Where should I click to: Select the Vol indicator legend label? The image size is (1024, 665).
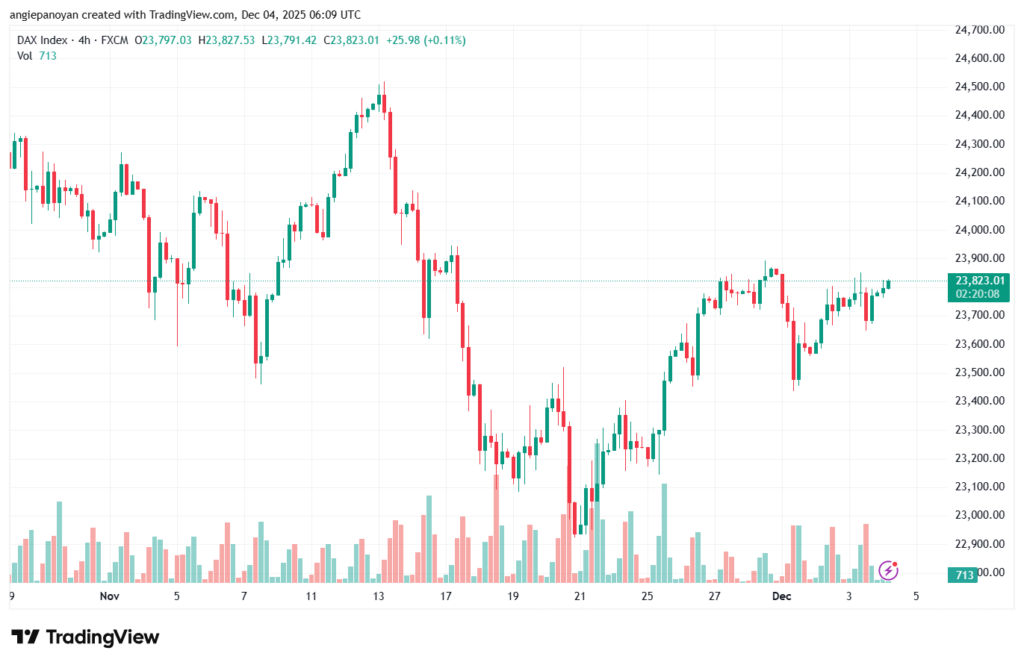24,56
